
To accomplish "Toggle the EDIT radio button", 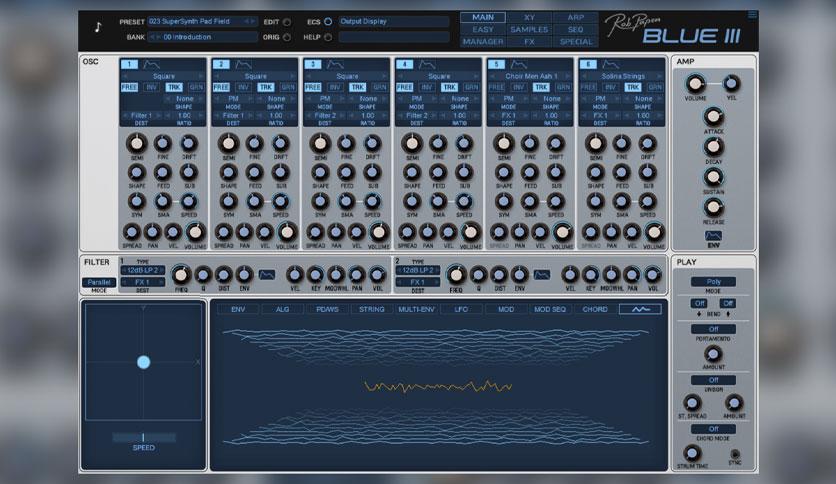I will [x=287, y=22].
